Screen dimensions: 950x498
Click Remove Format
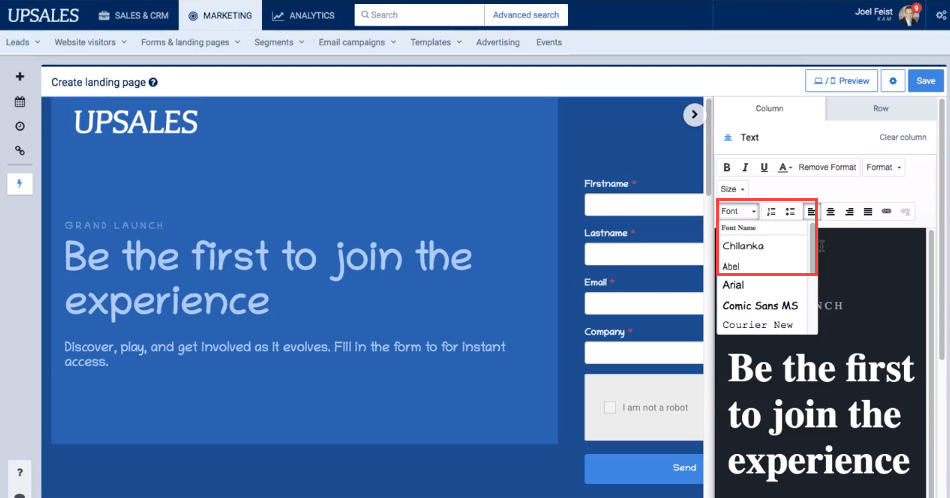pos(827,167)
